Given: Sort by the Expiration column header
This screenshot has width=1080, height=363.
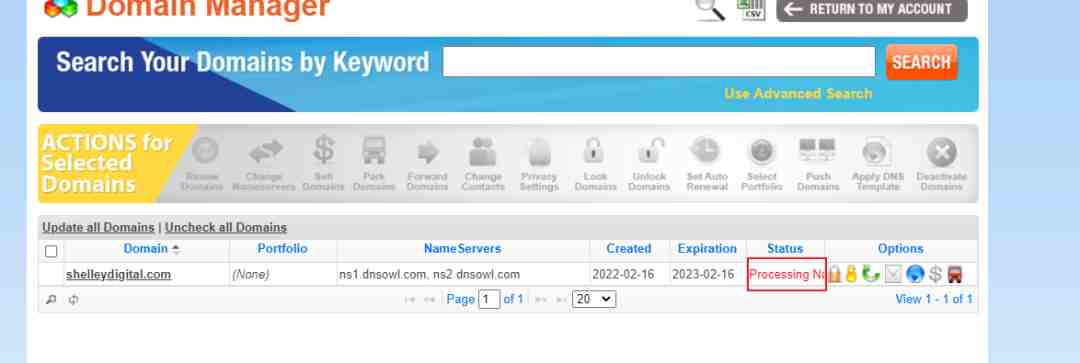Looking at the screenshot, I should click(x=707, y=249).
